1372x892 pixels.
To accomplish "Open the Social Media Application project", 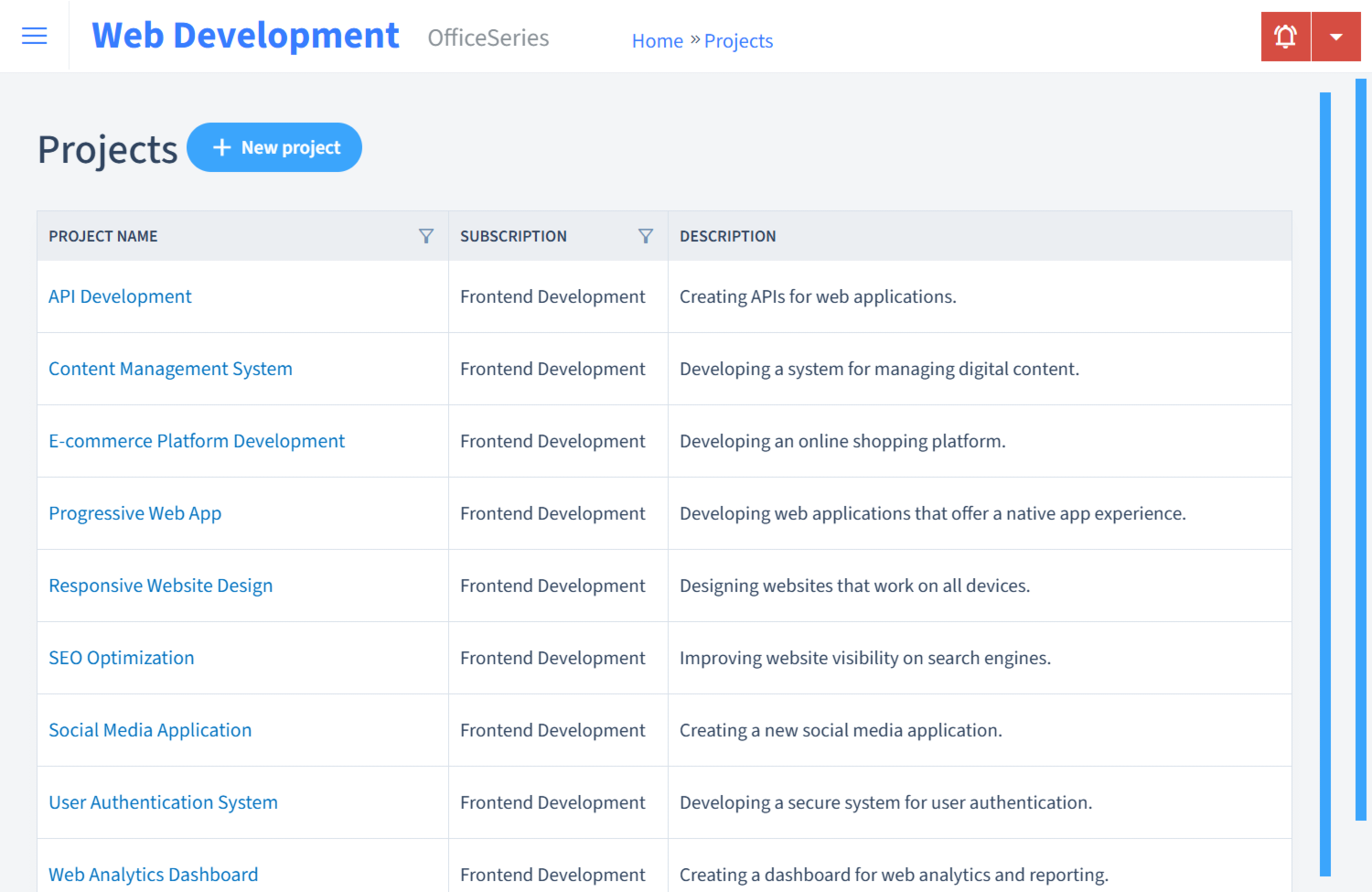I will (x=150, y=730).
